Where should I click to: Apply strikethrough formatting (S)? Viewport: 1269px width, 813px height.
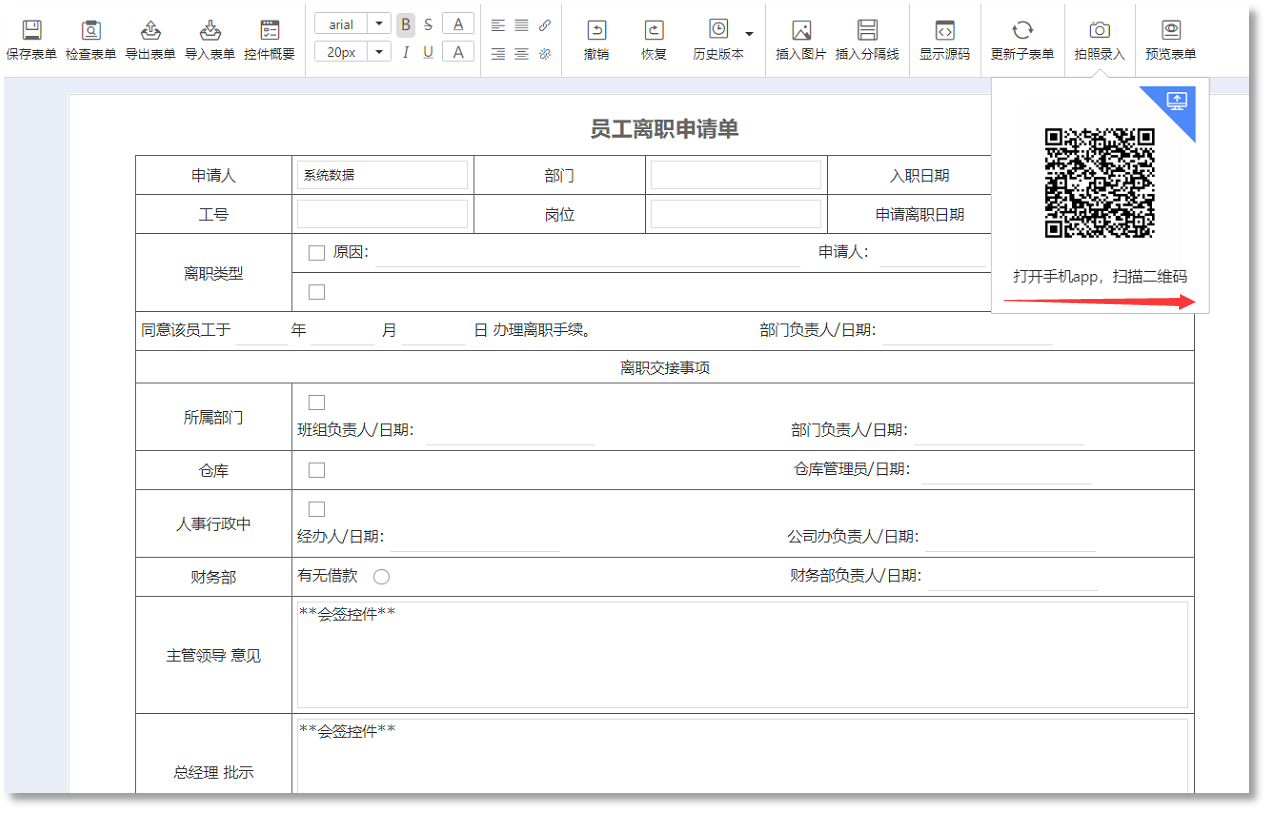[428, 24]
